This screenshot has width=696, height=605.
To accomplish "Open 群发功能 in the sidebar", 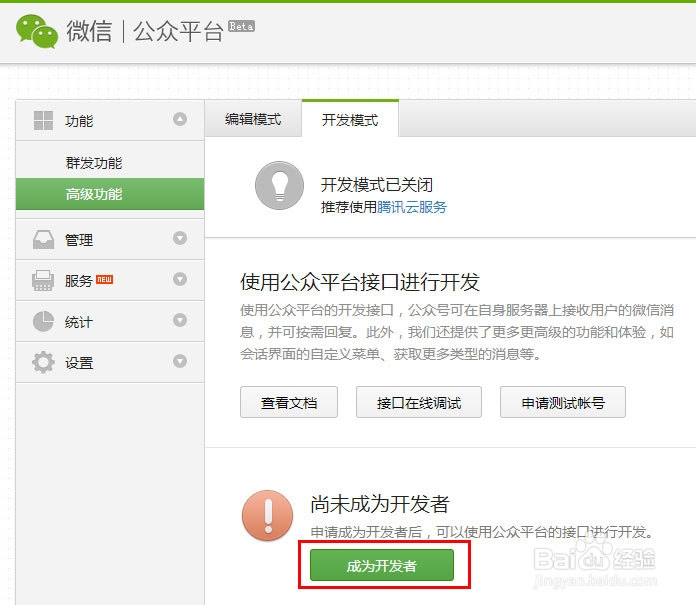I will tap(94, 163).
